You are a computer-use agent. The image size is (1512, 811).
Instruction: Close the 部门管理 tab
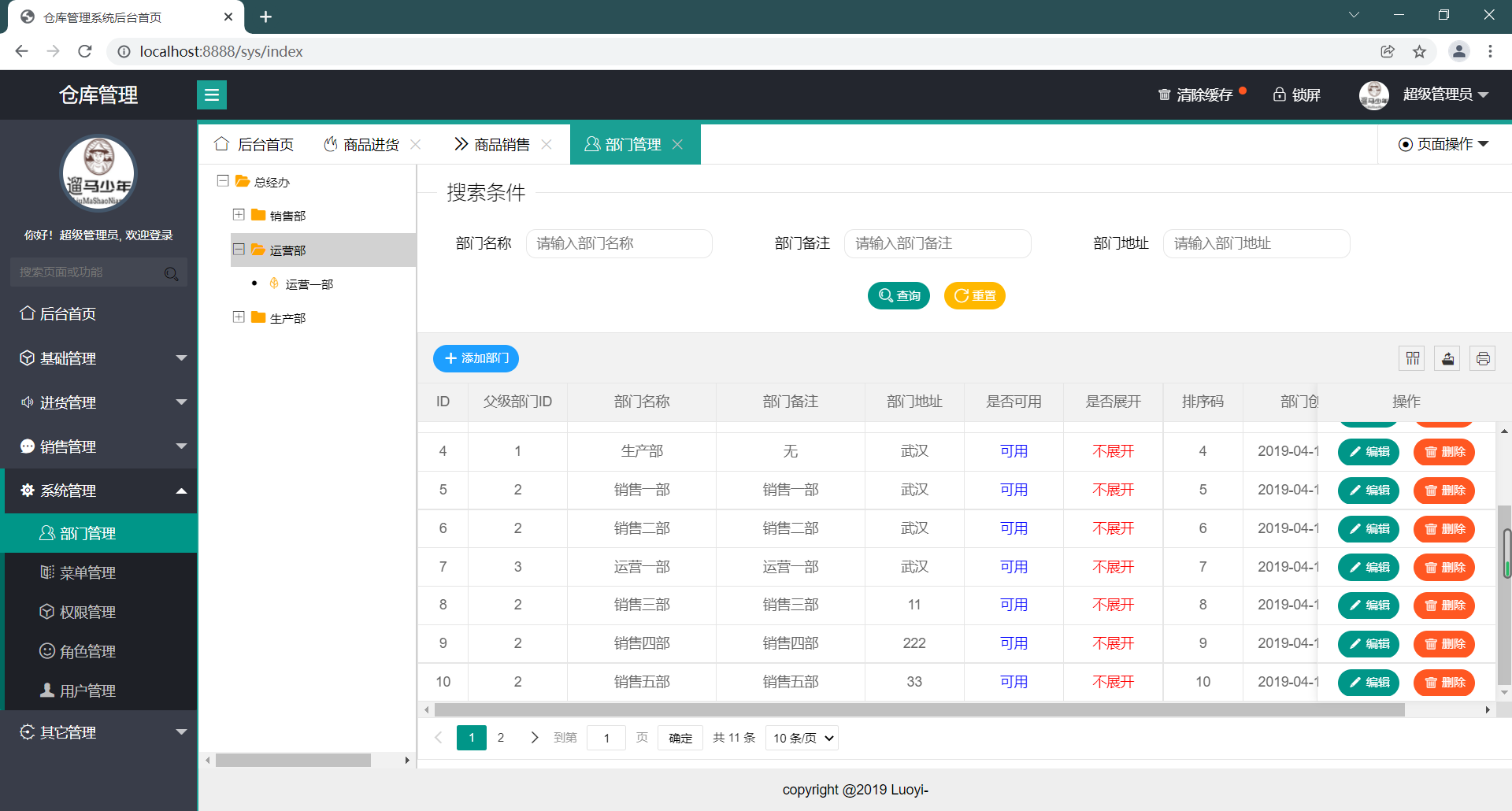pyautogui.click(x=677, y=144)
